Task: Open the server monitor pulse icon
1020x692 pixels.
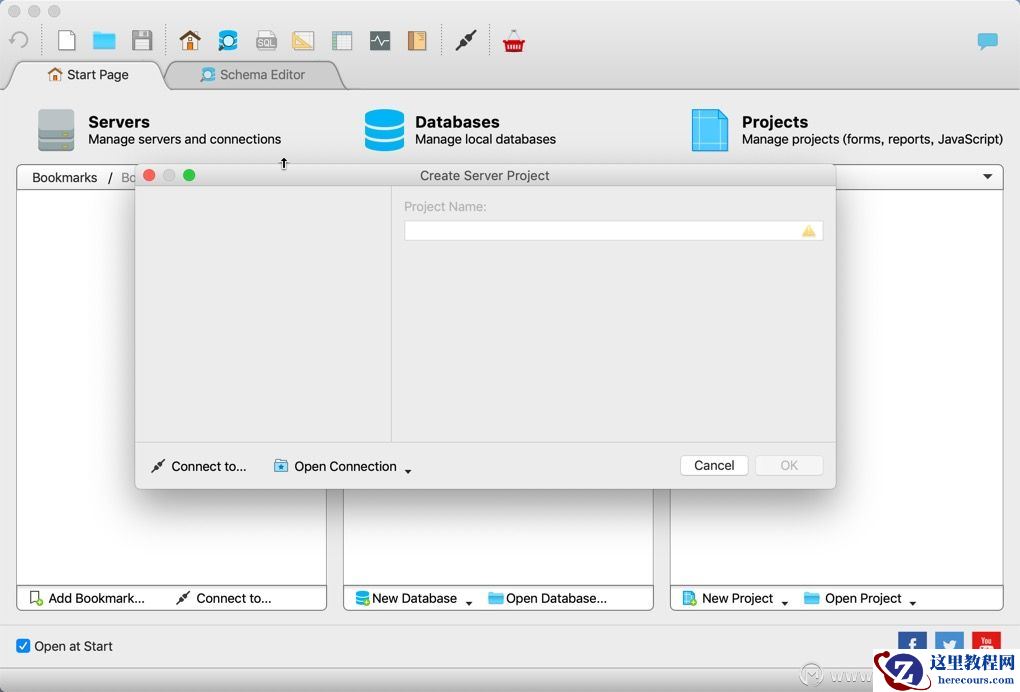Action: [x=380, y=40]
